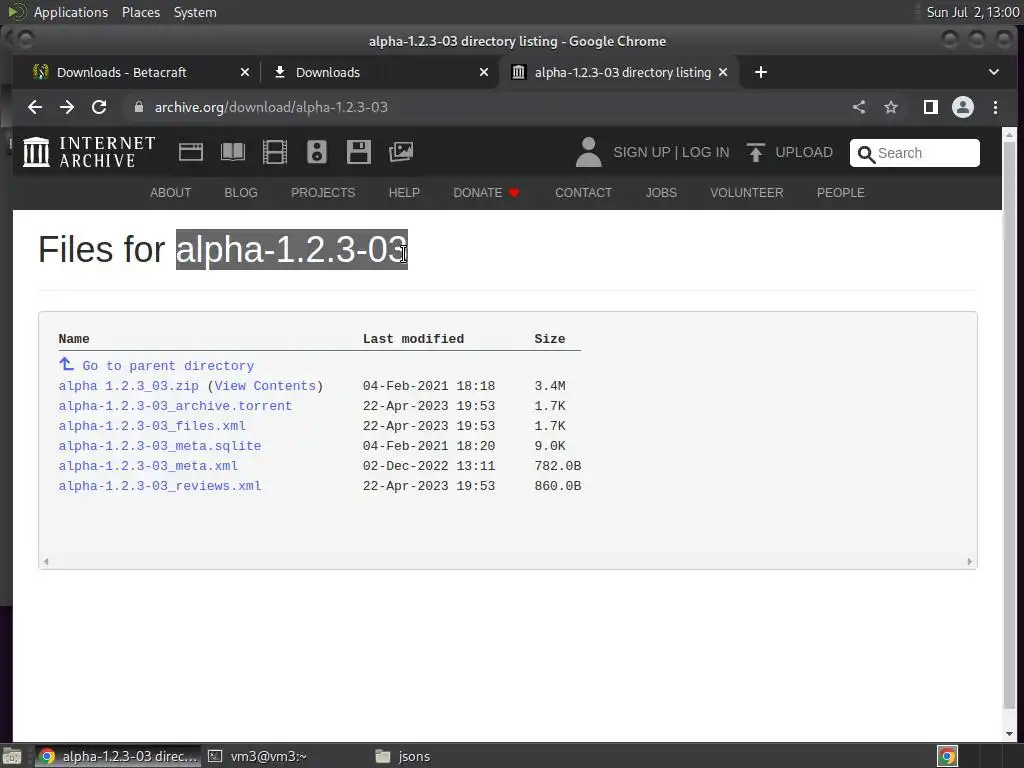
Task: Open alpha-1.2.3-03_meta.sqlite
Action: (x=159, y=446)
